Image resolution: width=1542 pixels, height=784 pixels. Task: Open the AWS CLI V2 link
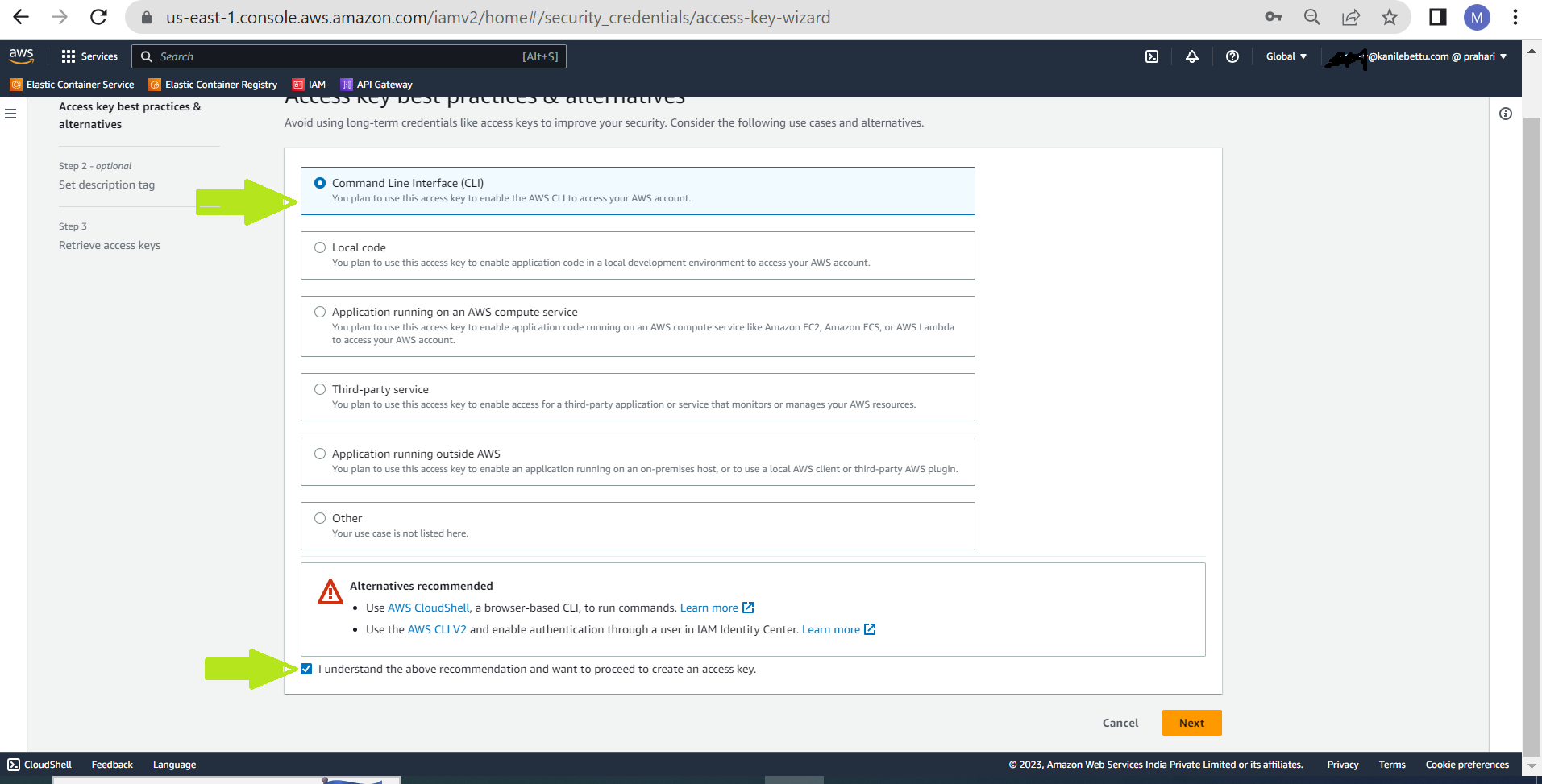pos(437,629)
